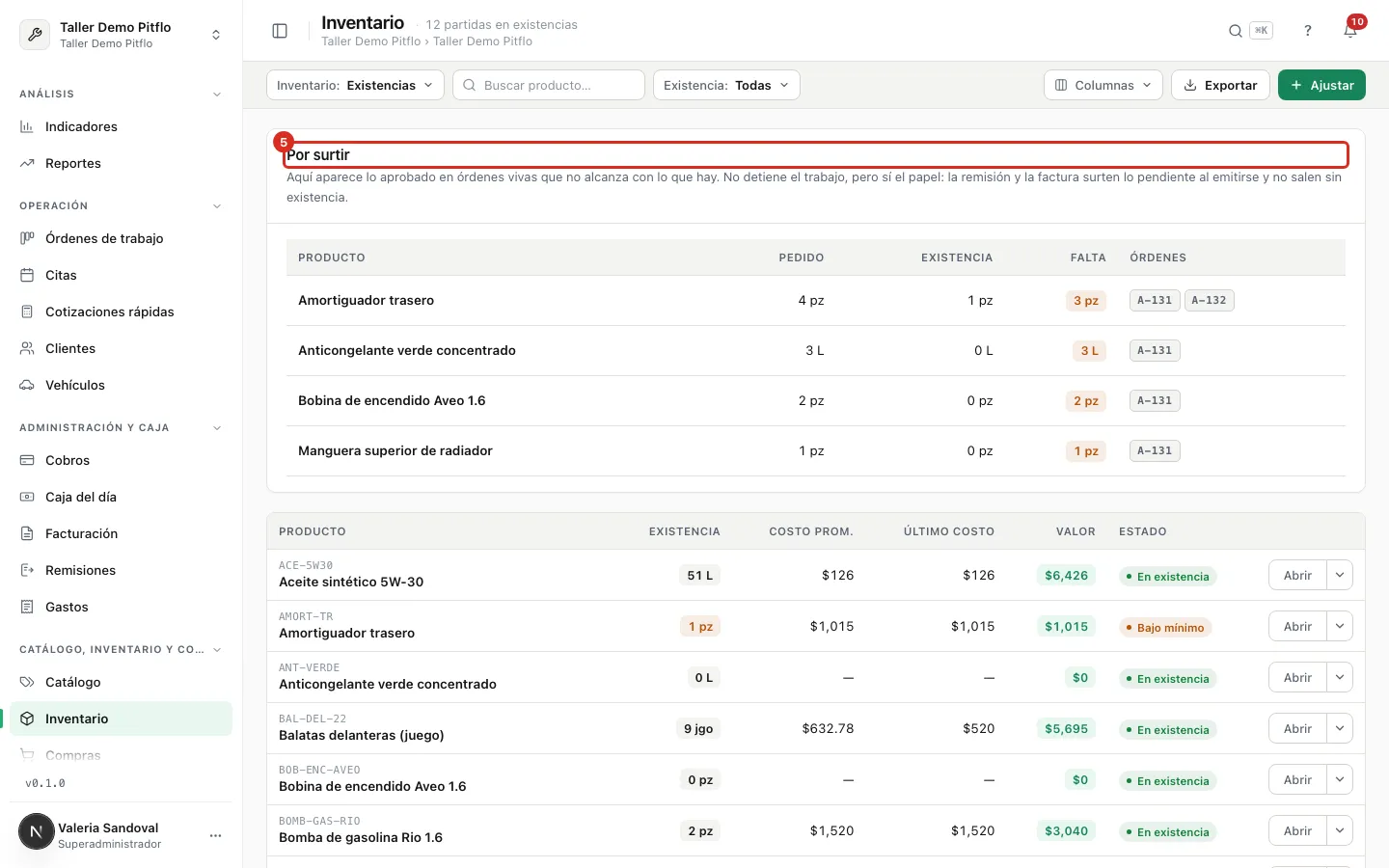Open Caja del día
This screenshot has height=868, width=1389.
[x=121, y=497]
